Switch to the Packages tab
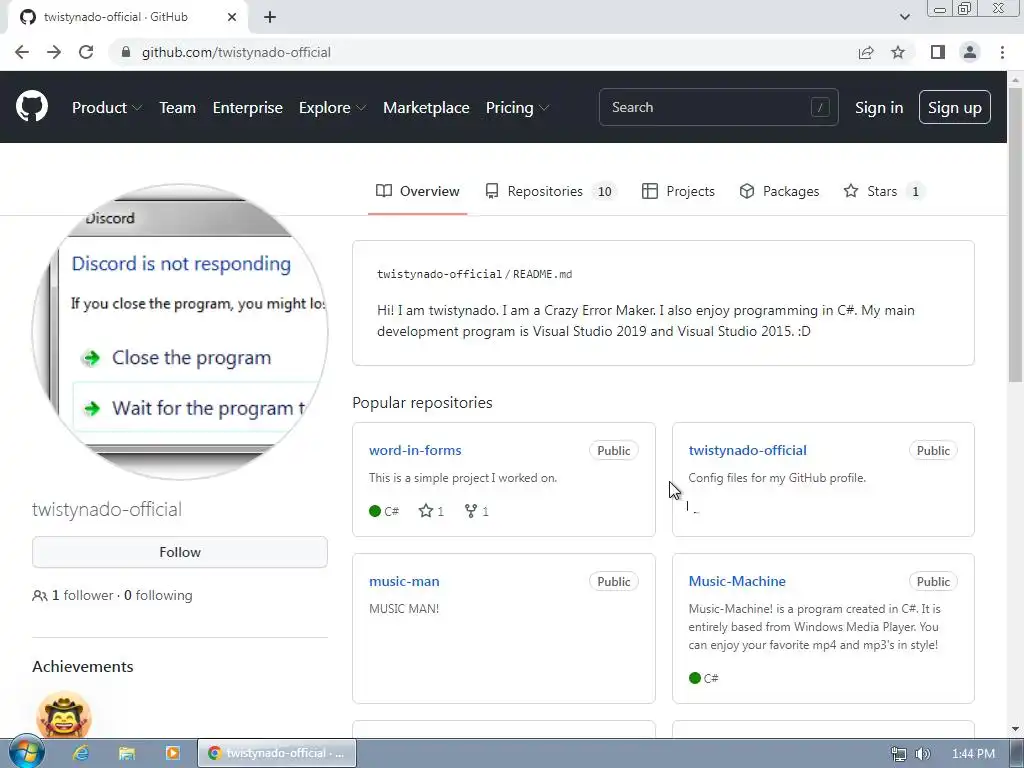This screenshot has height=768, width=1024. (x=779, y=191)
